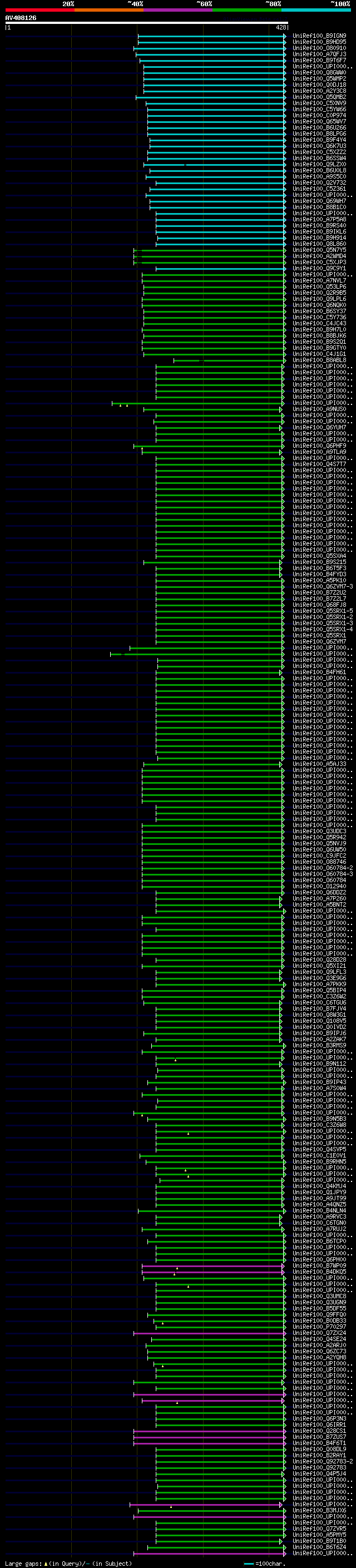The image size is (356, 1568).
Task: Click the green ~80% identity legend bar
Action: pos(247,10)
